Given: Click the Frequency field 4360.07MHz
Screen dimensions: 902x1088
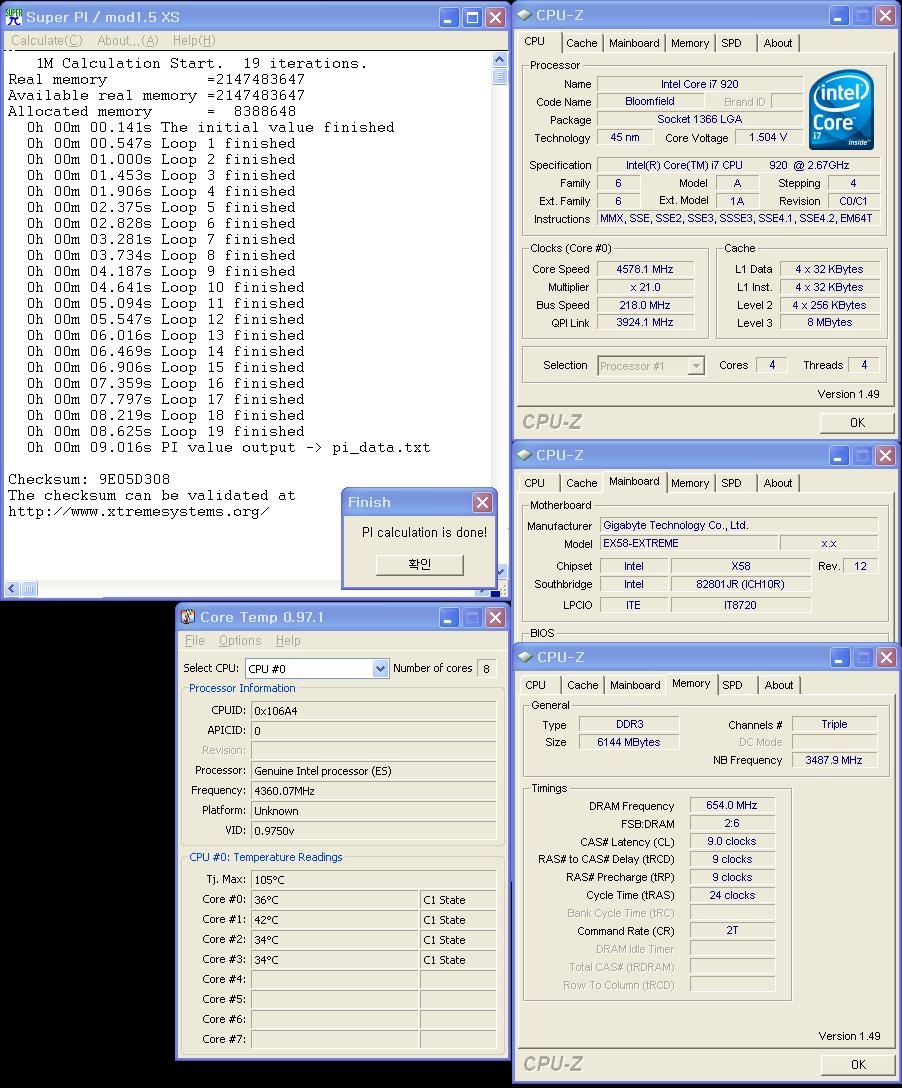Looking at the screenshot, I should 373,790.
